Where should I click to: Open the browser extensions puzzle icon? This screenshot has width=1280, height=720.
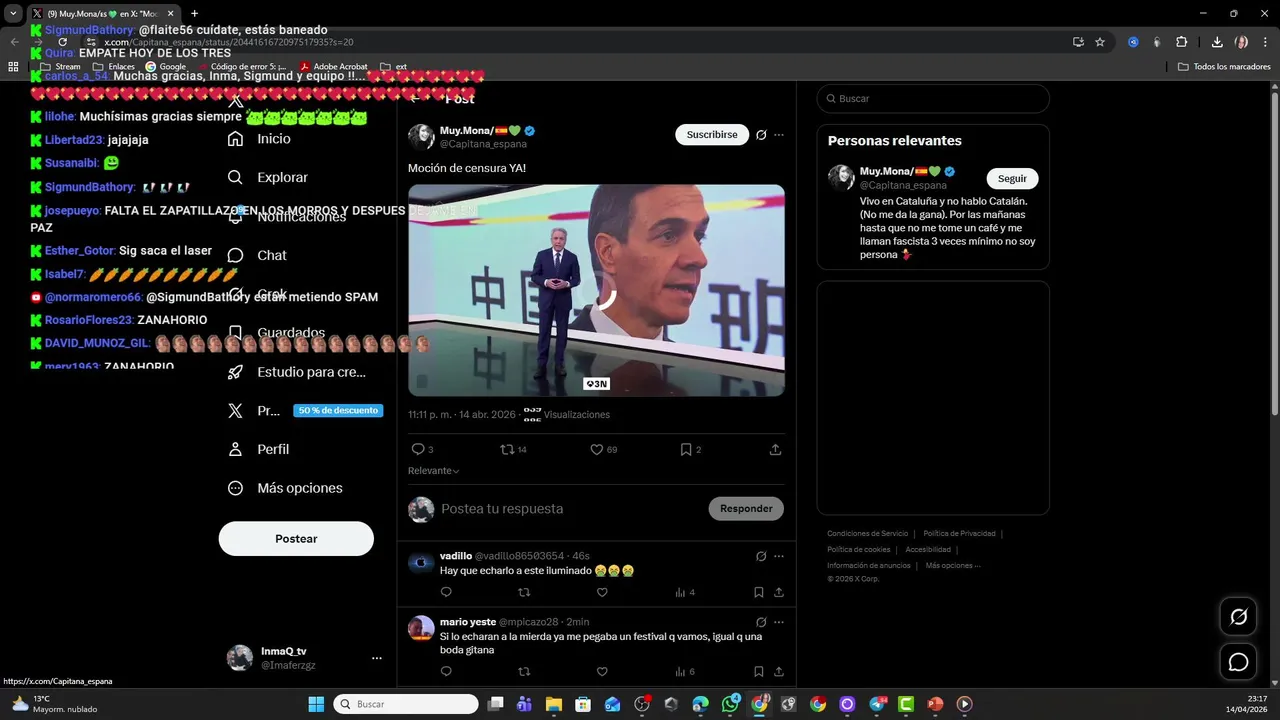1181,42
